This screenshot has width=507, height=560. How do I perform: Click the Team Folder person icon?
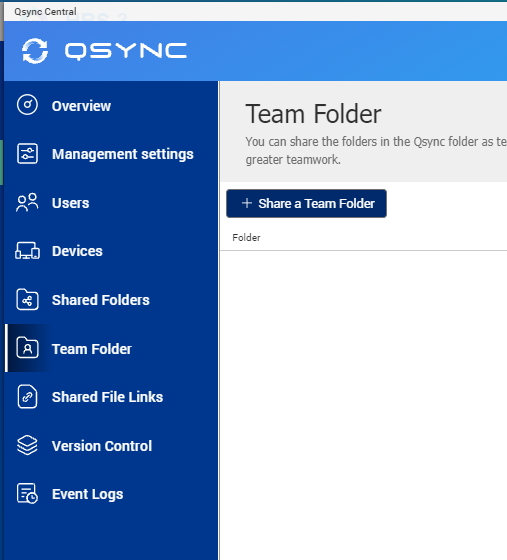[x=27, y=348]
